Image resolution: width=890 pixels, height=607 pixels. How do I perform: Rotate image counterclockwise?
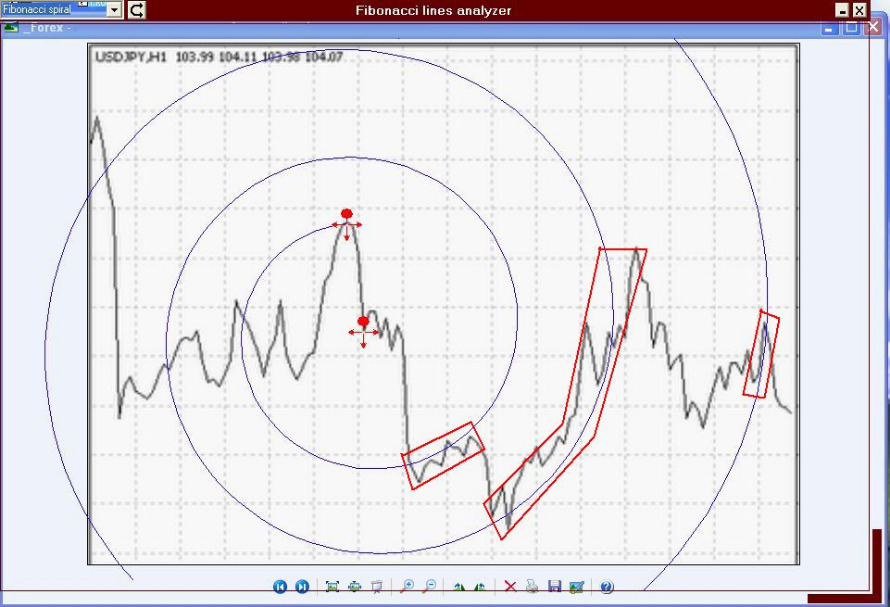(459, 587)
